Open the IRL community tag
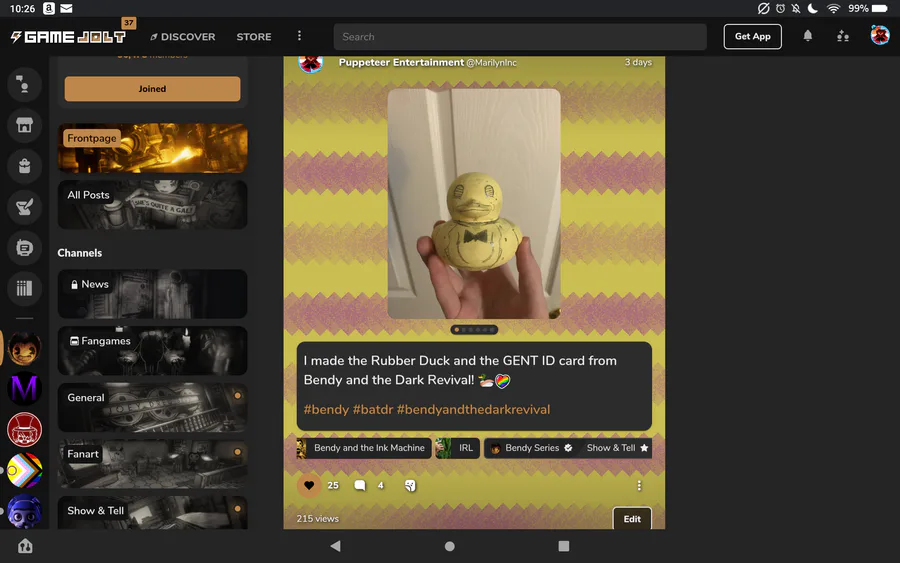The width and height of the screenshot is (900, 563). 457,448
